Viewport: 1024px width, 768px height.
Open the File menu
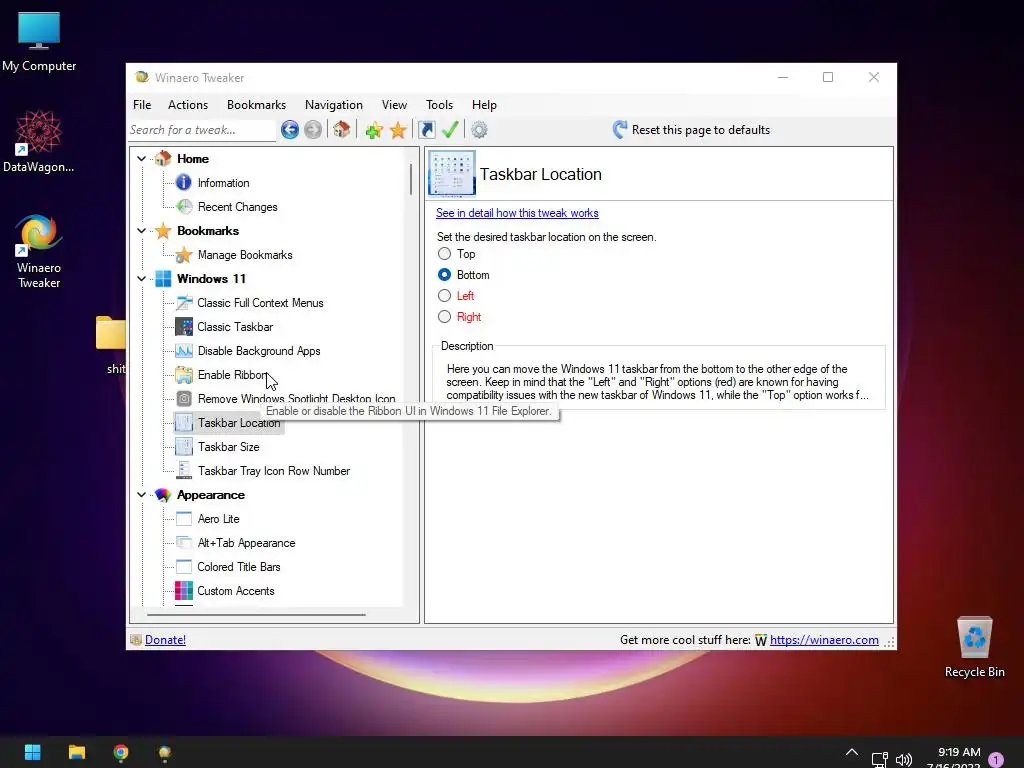[x=142, y=104]
